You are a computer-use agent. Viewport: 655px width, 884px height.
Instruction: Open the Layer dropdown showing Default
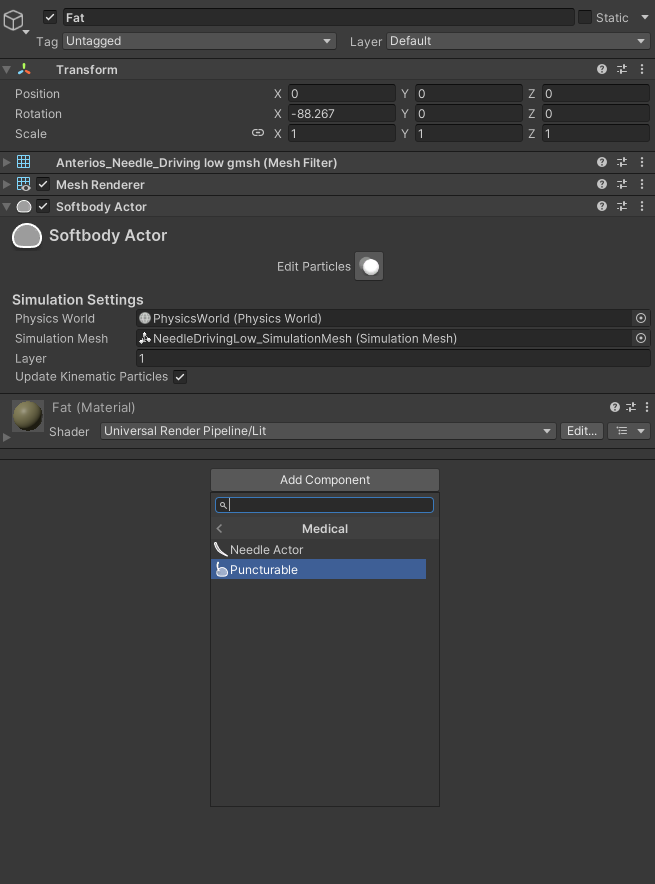(x=517, y=41)
